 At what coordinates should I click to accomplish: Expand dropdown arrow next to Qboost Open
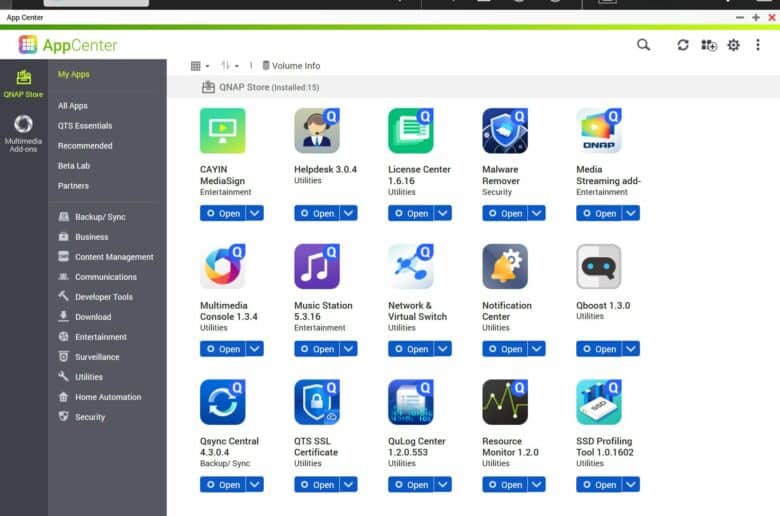point(631,349)
